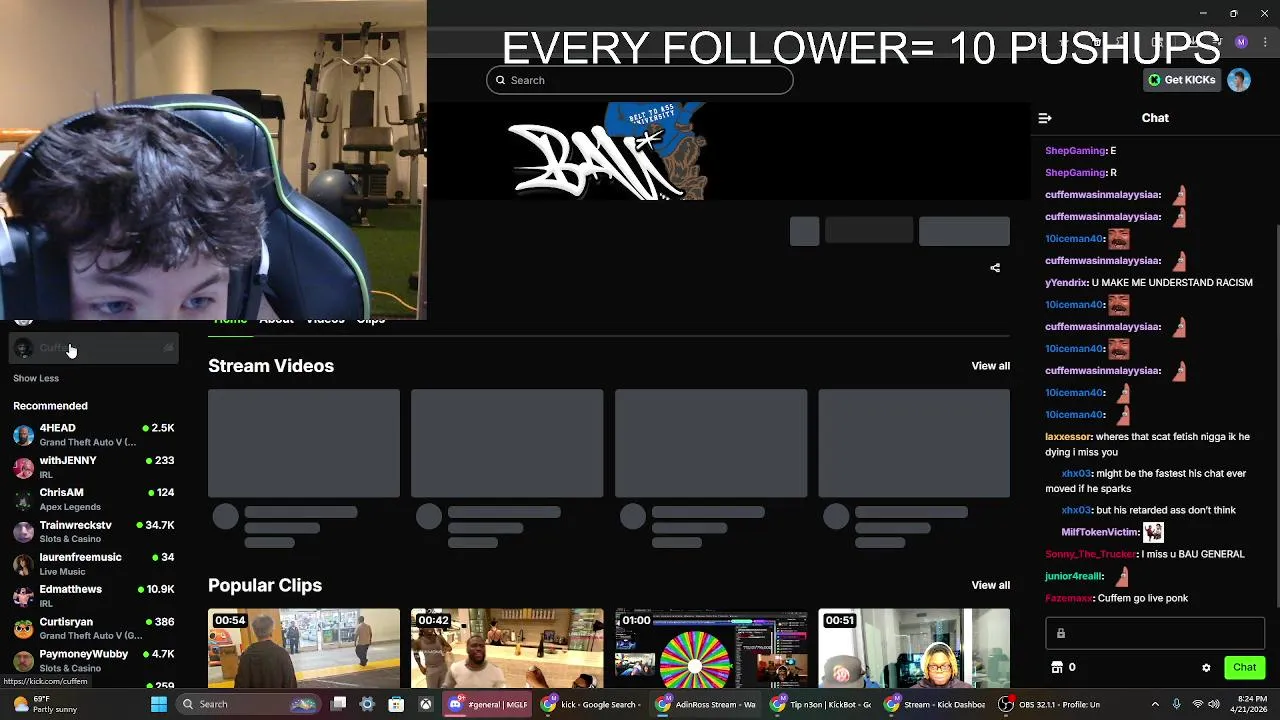Open Settings gear in taskbar

(367, 704)
